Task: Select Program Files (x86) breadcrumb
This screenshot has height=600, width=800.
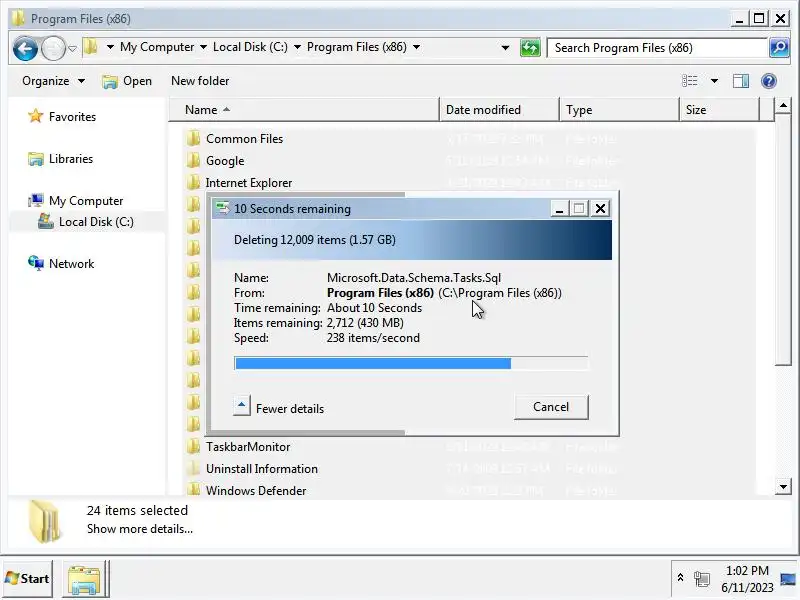Action: [x=357, y=47]
